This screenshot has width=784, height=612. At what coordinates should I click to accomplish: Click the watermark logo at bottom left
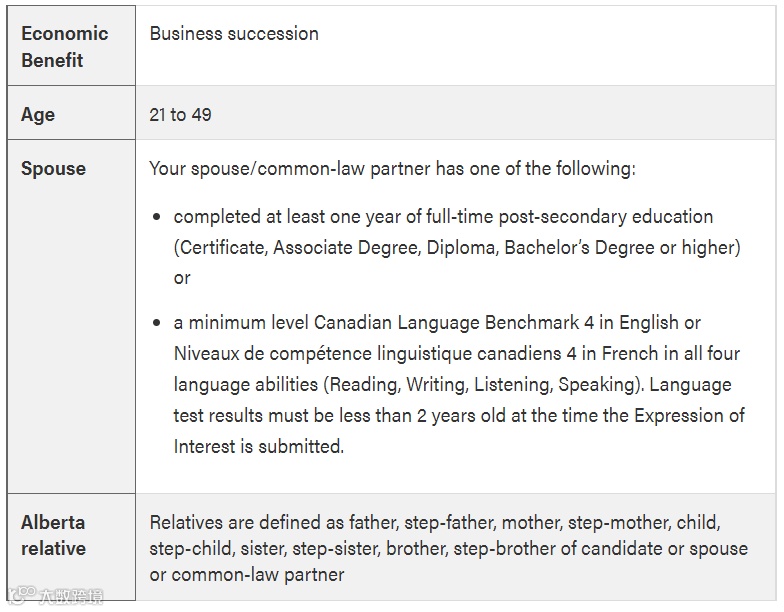pyautogui.click(x=54, y=595)
